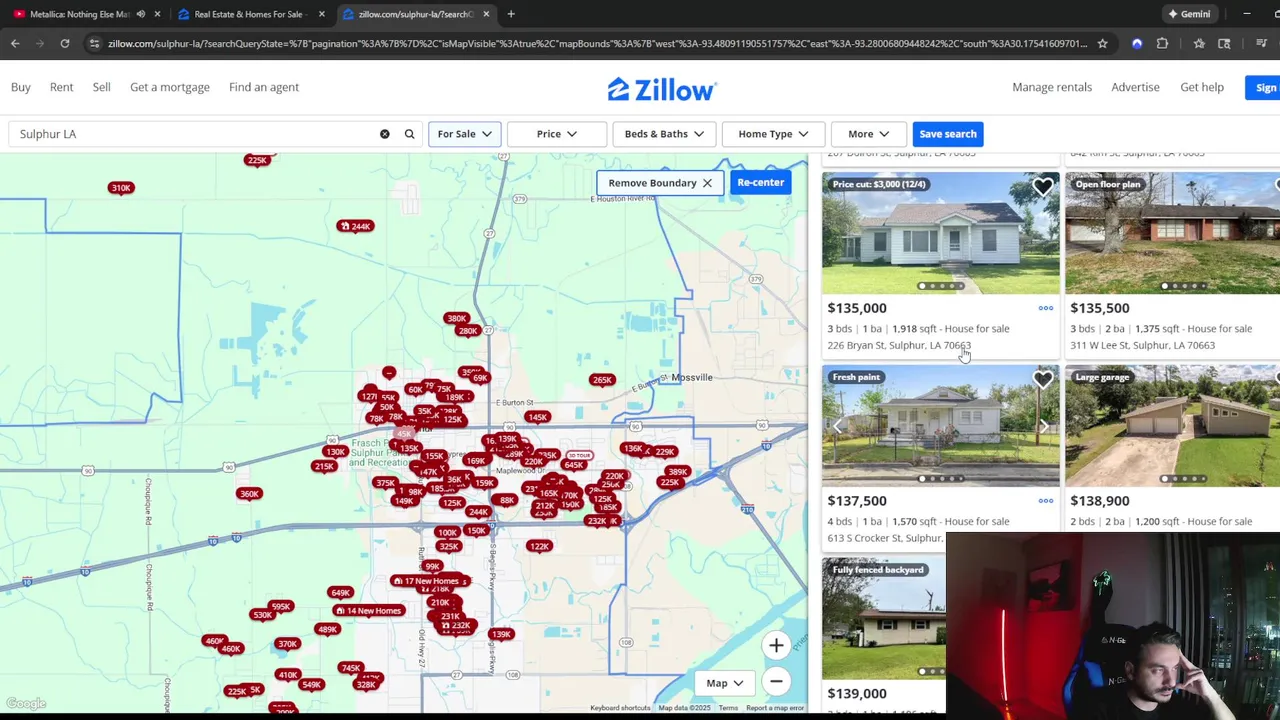Open Manage rentals link
1280x720 pixels.
tap(1052, 87)
